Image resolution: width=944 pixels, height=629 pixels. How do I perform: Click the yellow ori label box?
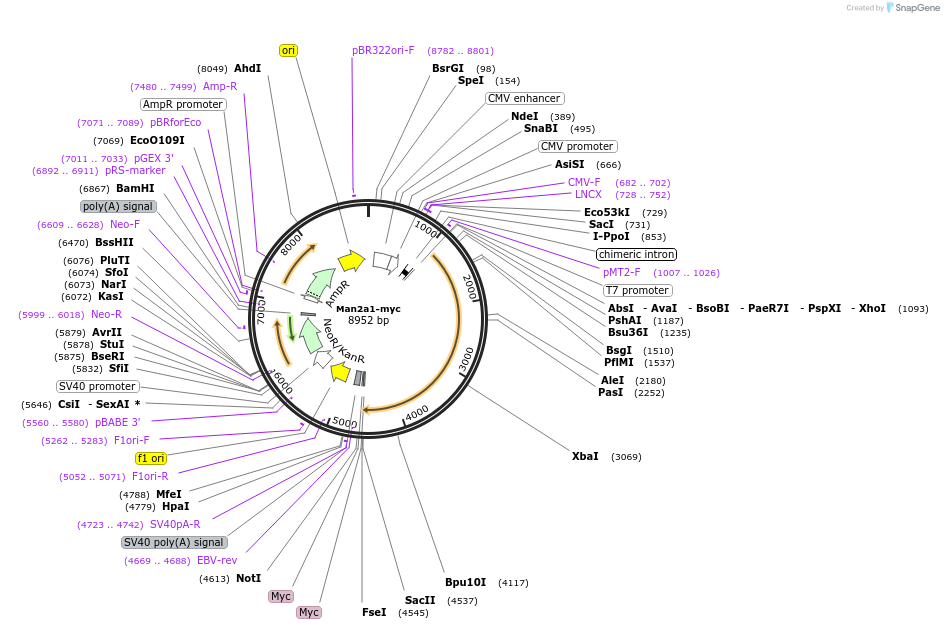click(x=288, y=50)
